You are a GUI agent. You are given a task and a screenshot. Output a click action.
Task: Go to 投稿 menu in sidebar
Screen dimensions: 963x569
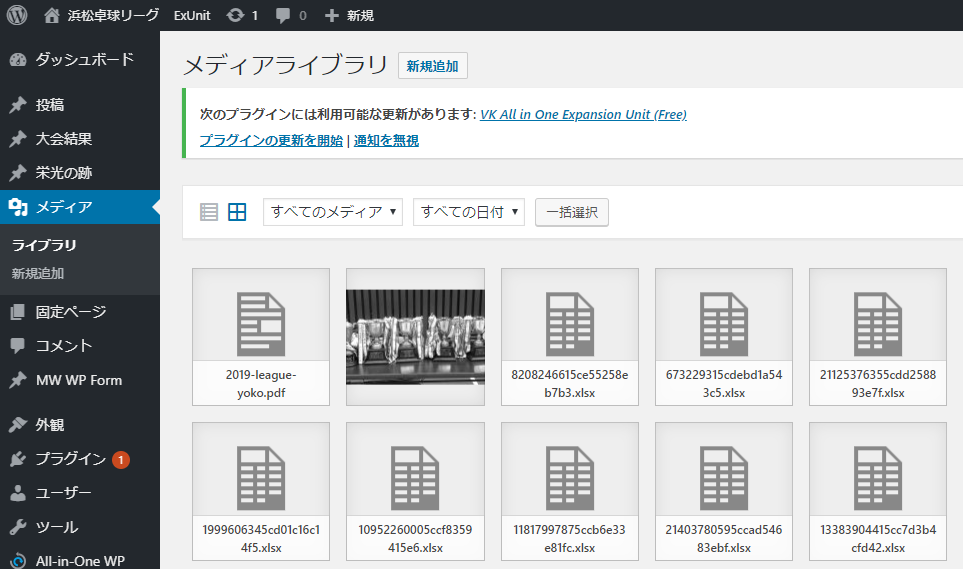click(x=50, y=105)
